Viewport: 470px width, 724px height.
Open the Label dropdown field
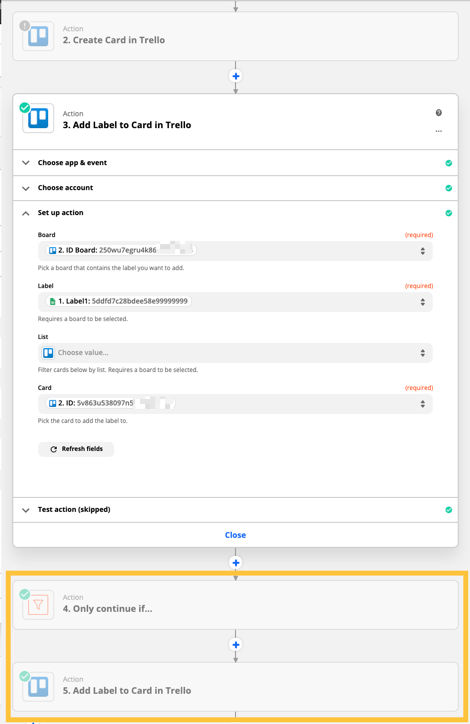click(235, 302)
